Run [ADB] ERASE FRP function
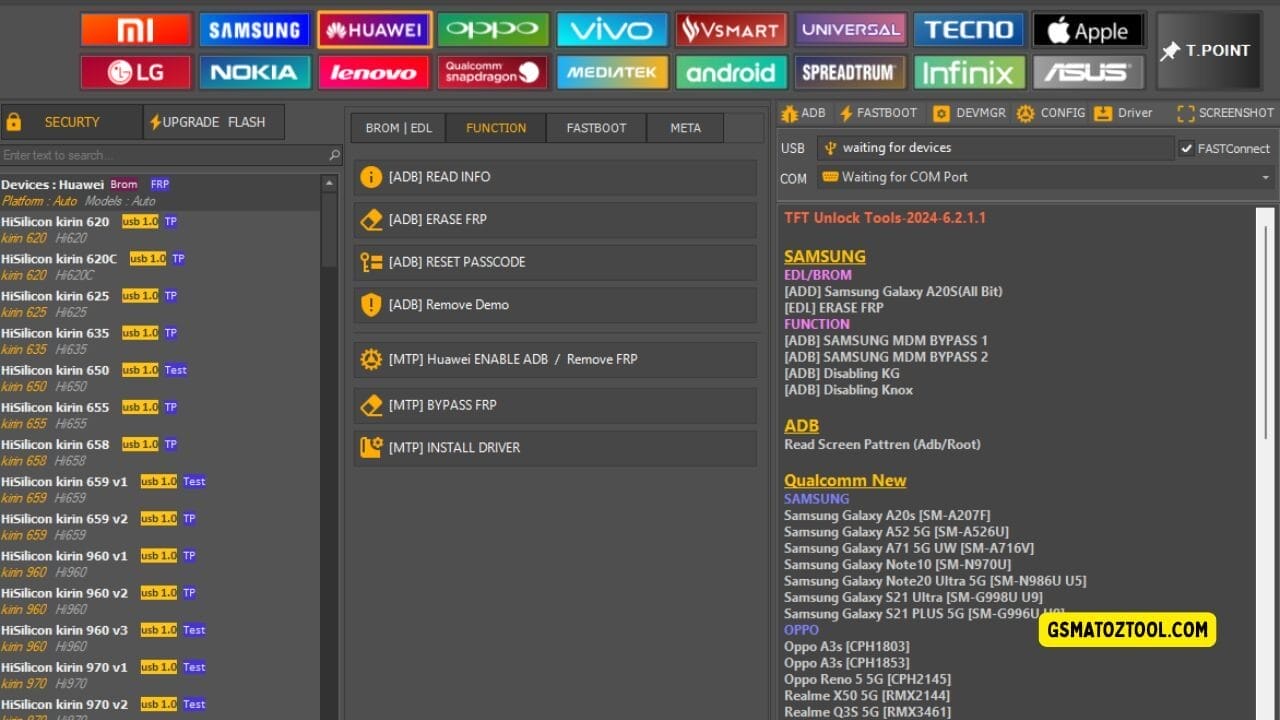This screenshot has height=720, width=1280. pos(554,219)
